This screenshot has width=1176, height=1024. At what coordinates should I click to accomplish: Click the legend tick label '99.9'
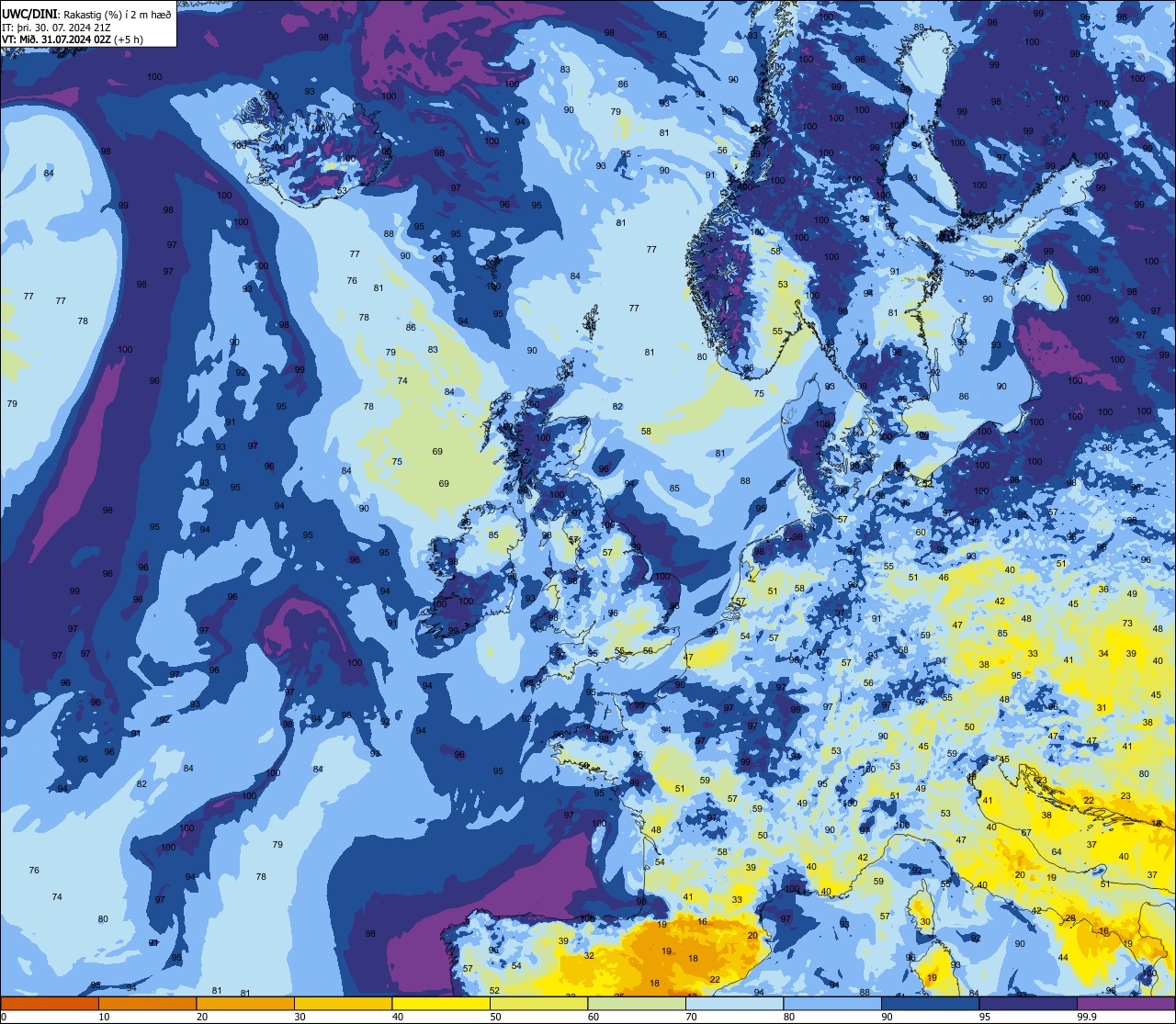1087,1017
